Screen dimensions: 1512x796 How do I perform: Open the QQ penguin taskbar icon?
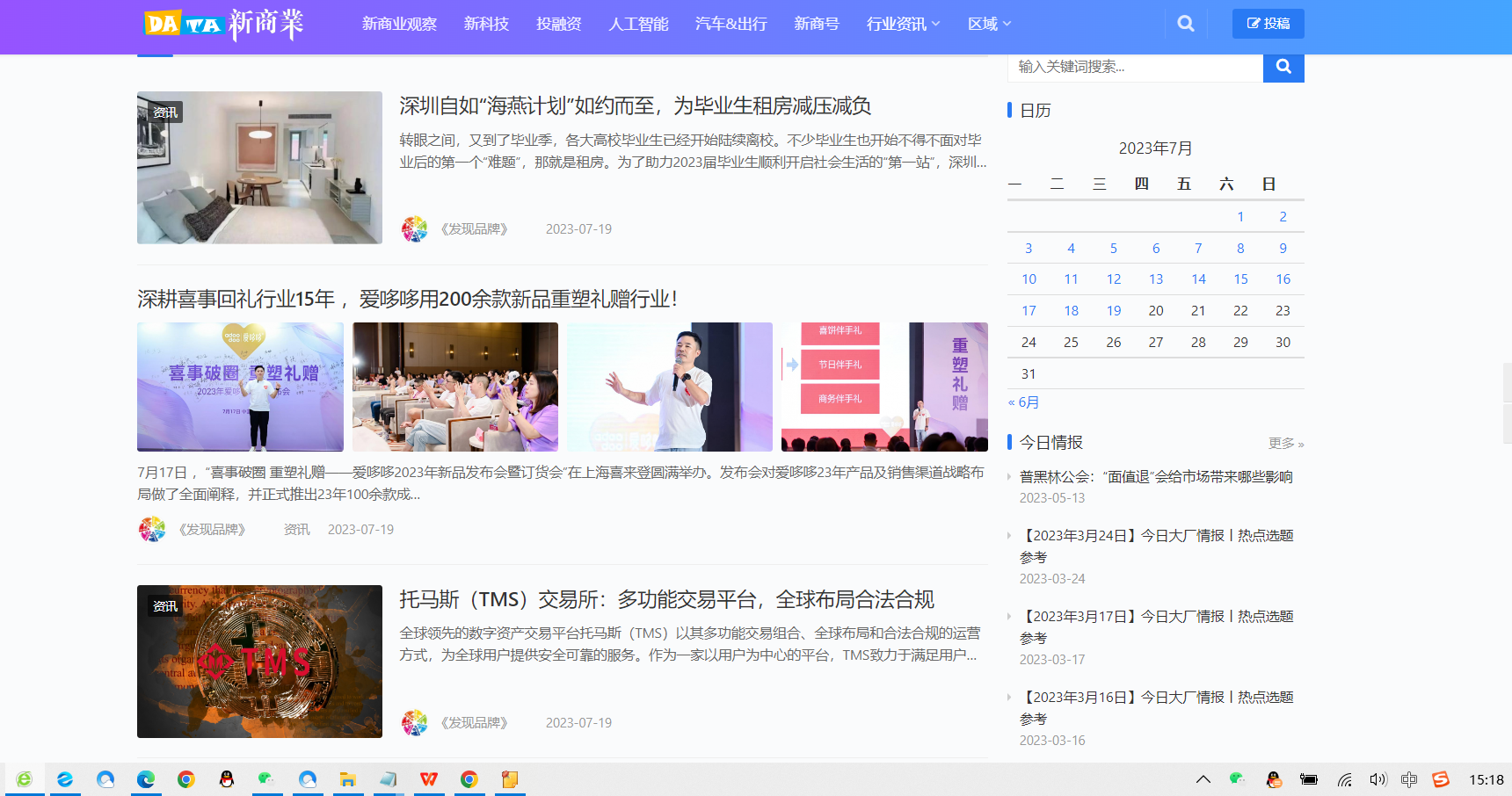tap(227, 779)
